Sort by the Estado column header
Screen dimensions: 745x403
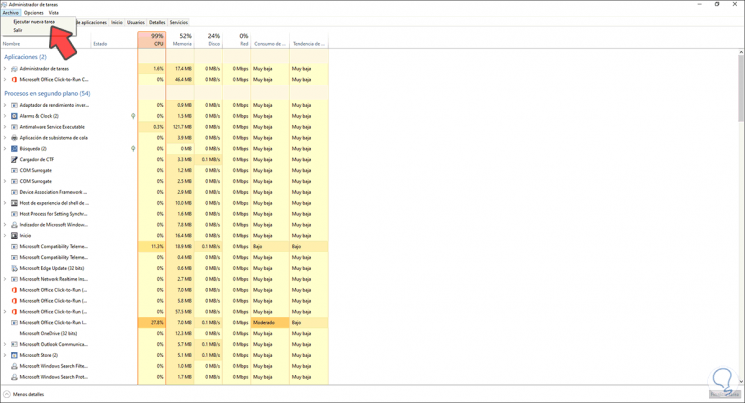(x=114, y=40)
